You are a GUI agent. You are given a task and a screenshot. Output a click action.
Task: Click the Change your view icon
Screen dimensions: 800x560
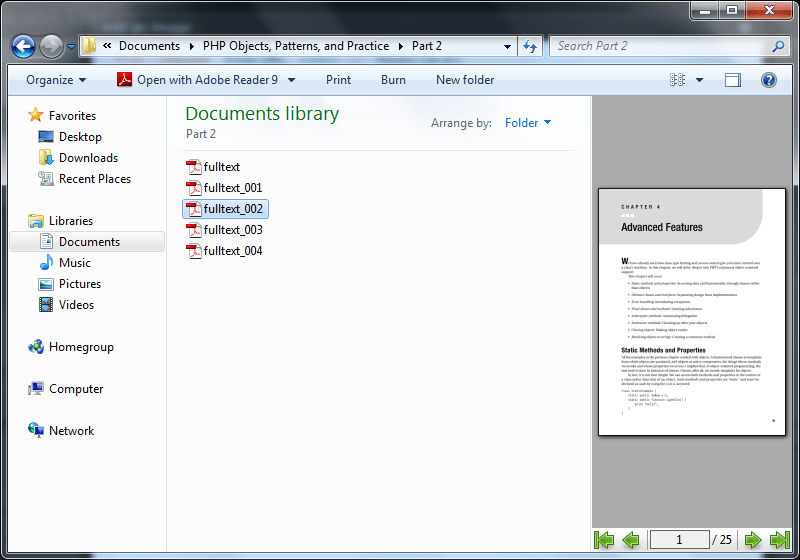click(x=678, y=80)
